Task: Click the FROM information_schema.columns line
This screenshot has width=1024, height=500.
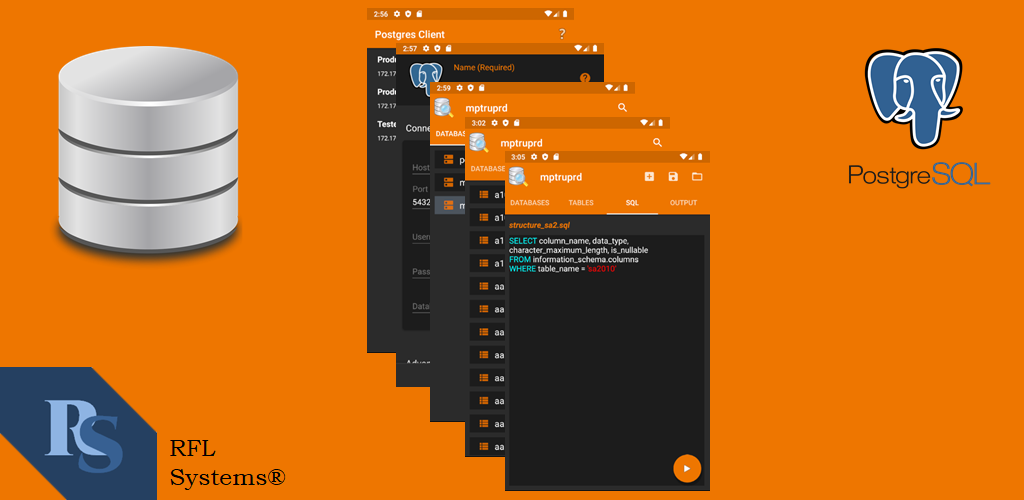Action: 573,259
